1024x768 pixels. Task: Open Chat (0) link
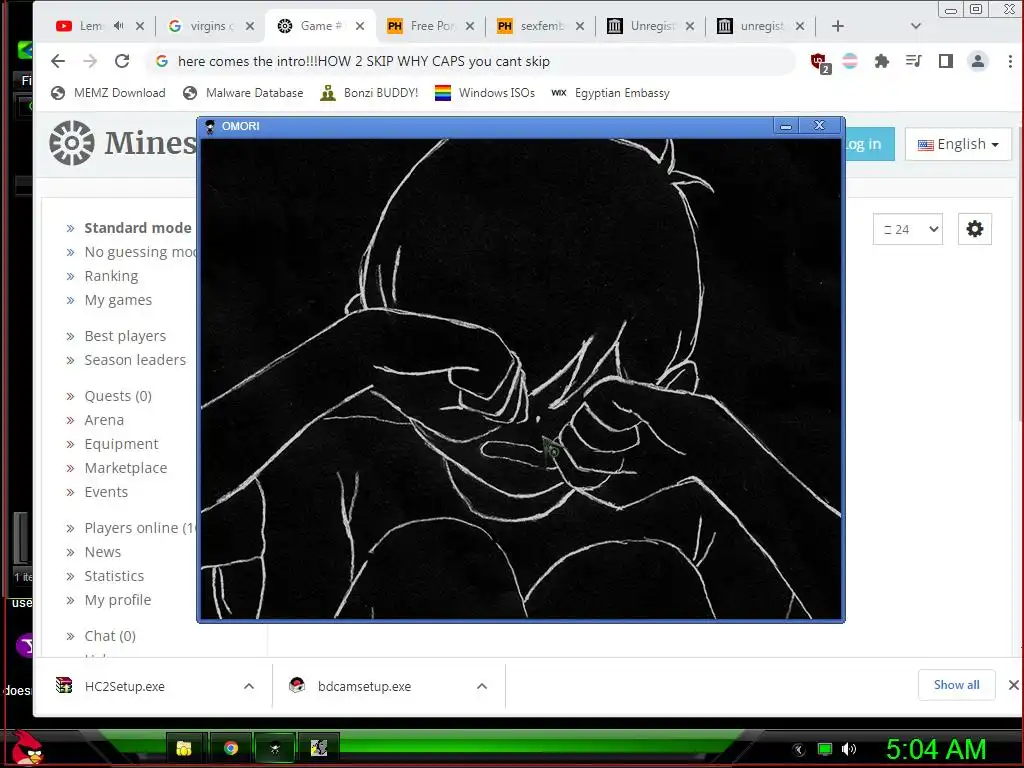coord(110,636)
